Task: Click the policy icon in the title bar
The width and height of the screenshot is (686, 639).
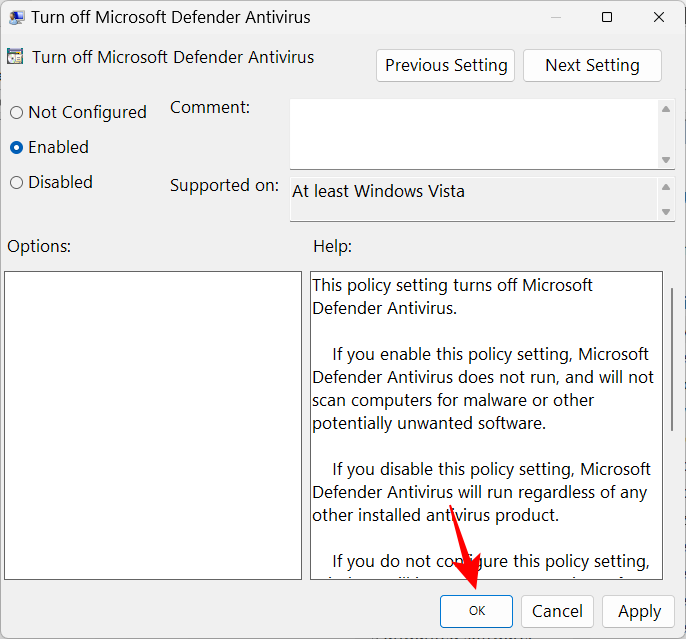Action: pos(17,18)
